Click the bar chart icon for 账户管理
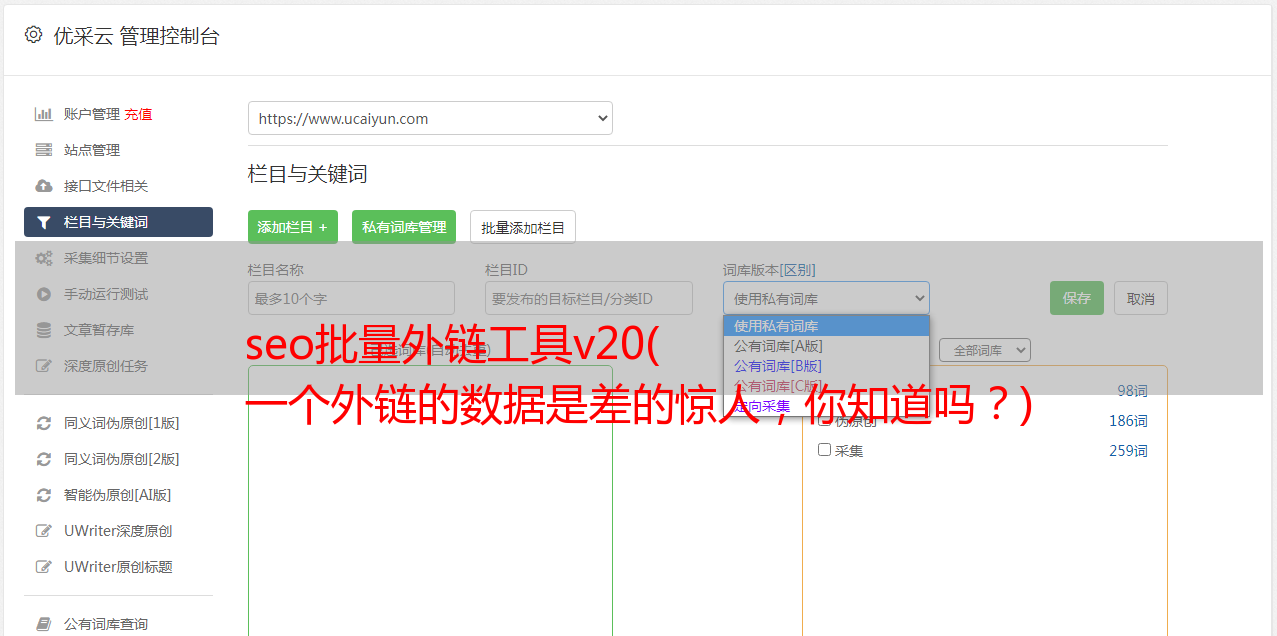The image size is (1277, 636). click(x=44, y=114)
